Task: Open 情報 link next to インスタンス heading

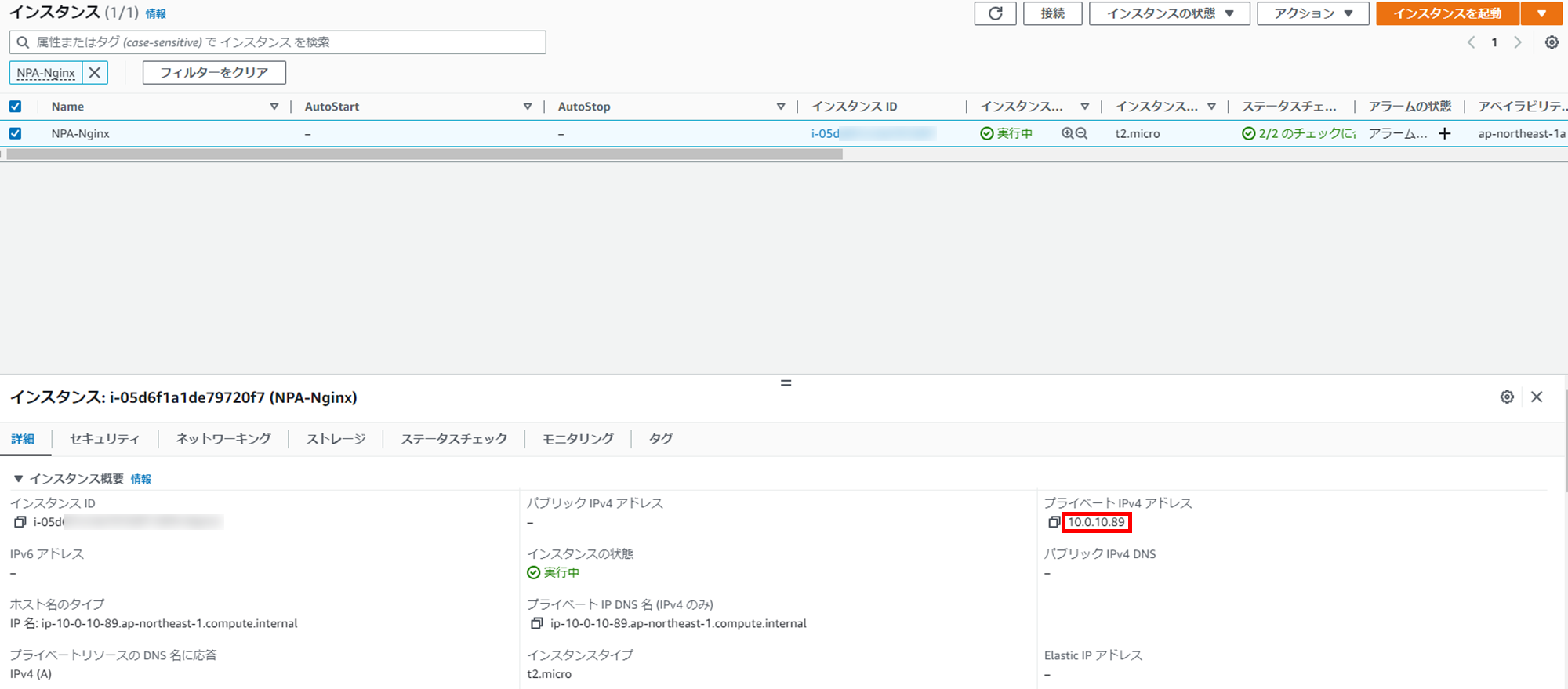Action: (155, 14)
